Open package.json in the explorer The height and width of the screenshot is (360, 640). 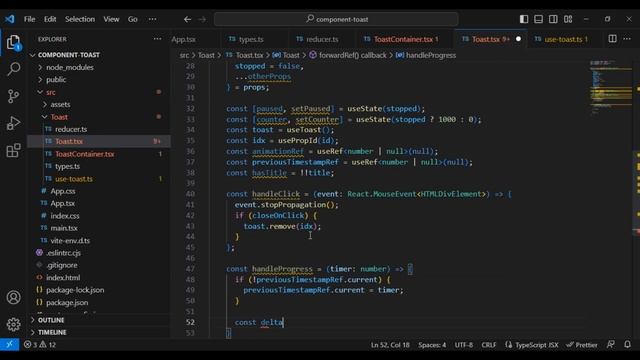click(67, 302)
